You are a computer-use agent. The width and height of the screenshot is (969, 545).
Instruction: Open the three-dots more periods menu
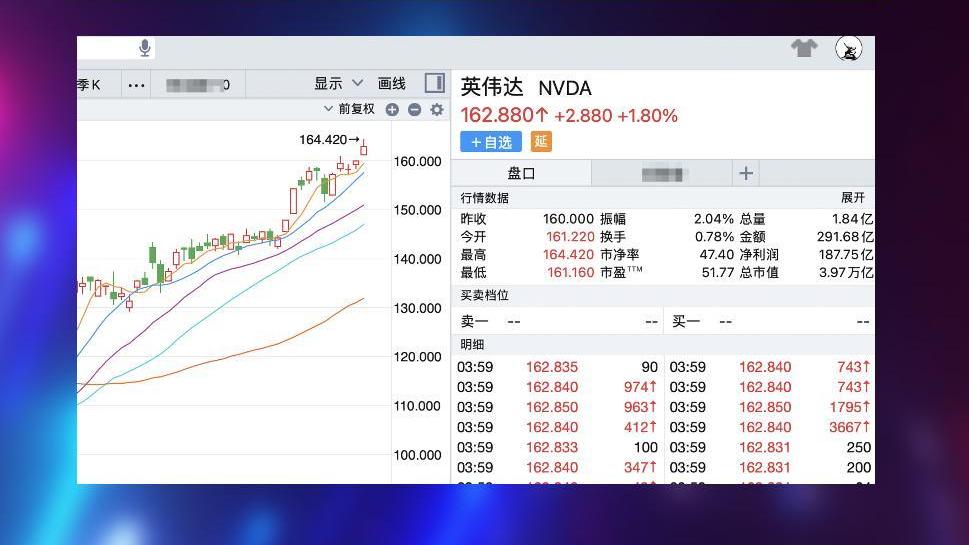tap(136, 85)
